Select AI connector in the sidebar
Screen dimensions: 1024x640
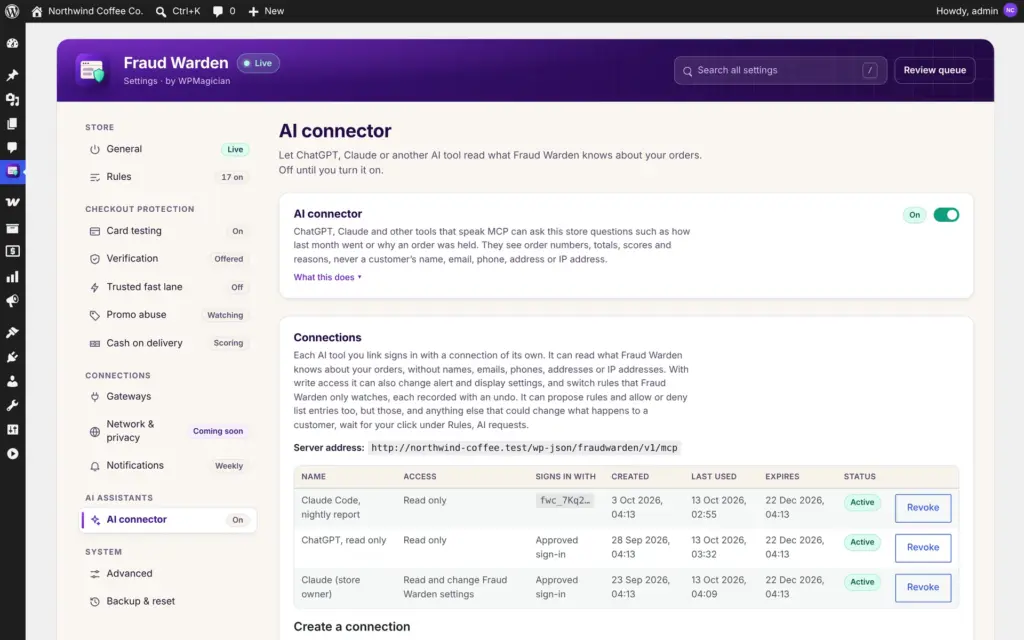click(168, 520)
